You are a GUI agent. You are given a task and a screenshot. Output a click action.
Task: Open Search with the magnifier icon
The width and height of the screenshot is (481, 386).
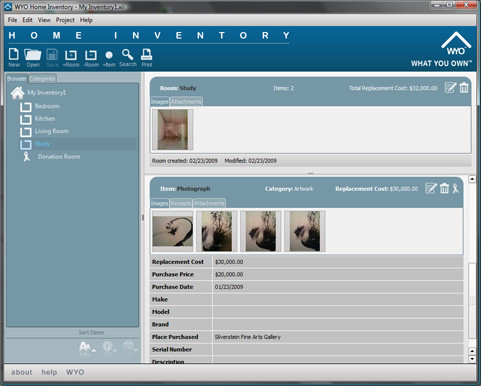pyautogui.click(x=128, y=58)
